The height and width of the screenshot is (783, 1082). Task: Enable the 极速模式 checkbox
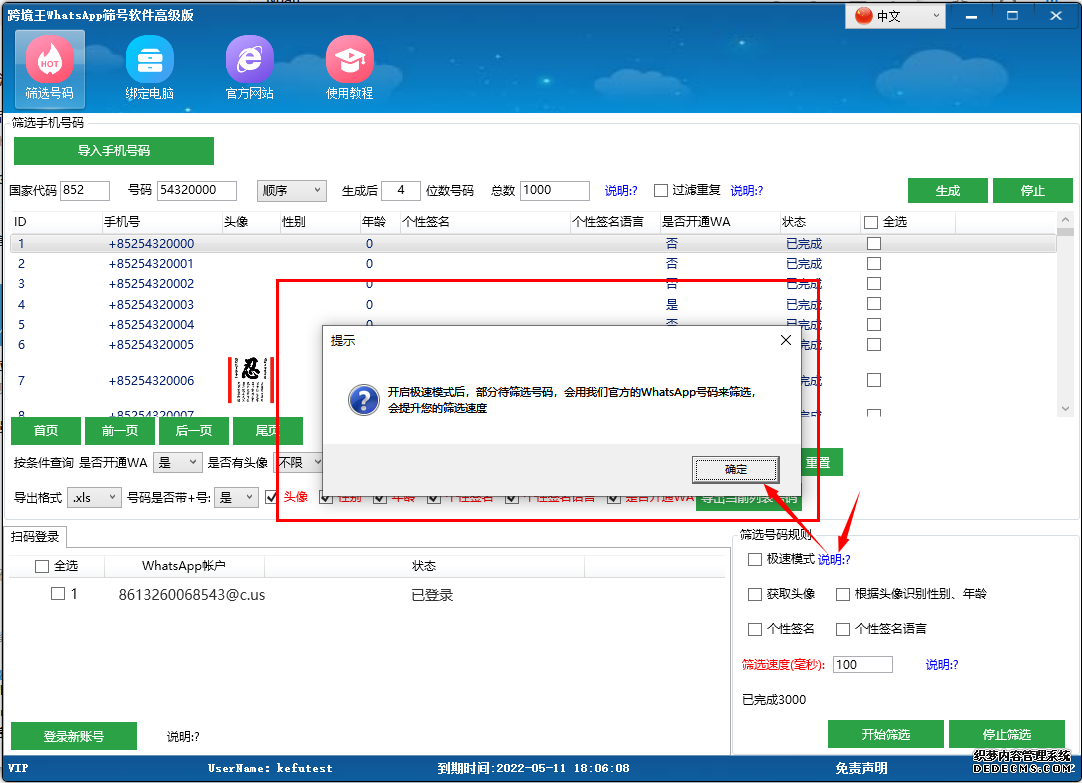click(755, 559)
